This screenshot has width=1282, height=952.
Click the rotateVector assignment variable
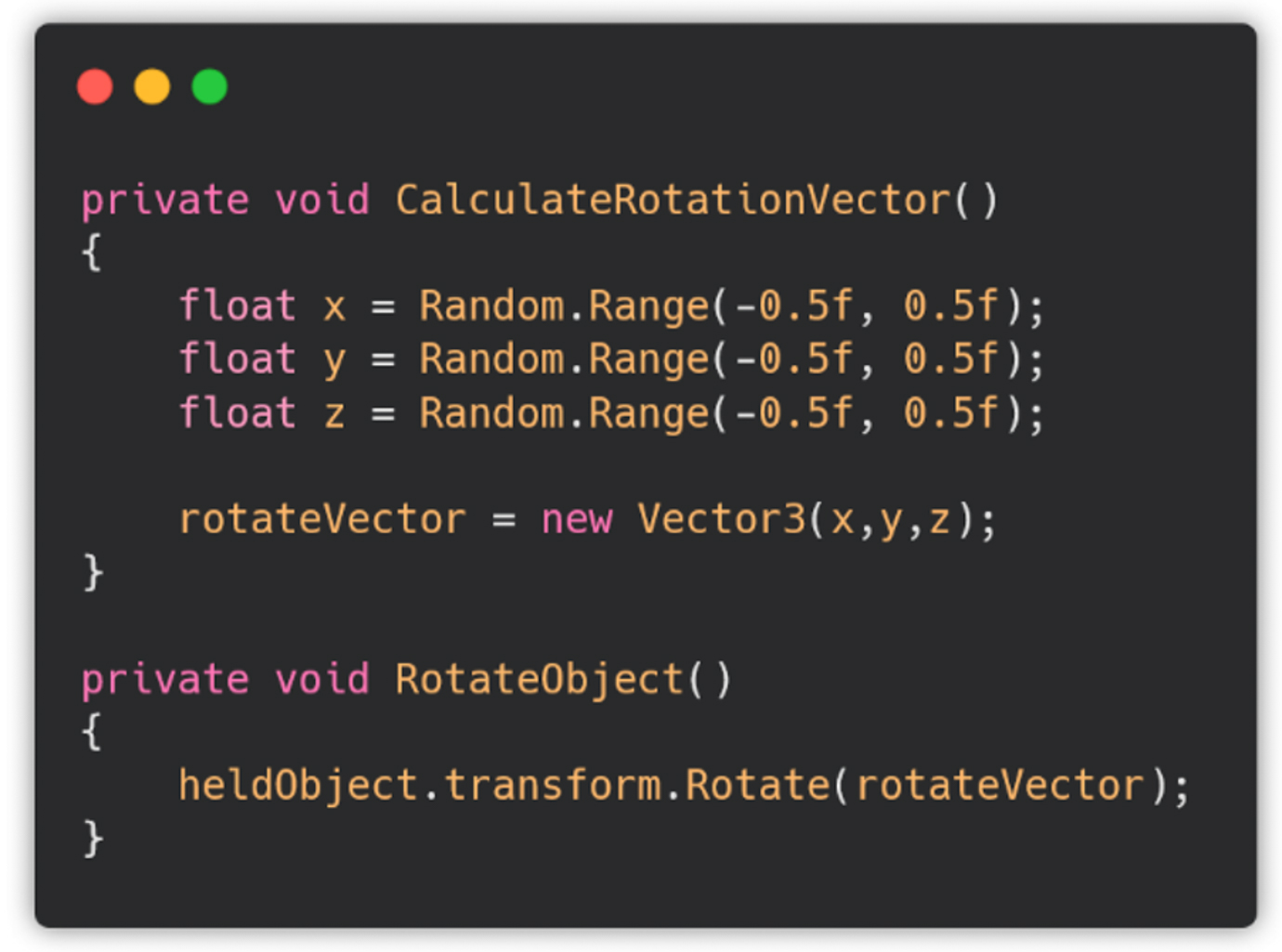pos(321,519)
